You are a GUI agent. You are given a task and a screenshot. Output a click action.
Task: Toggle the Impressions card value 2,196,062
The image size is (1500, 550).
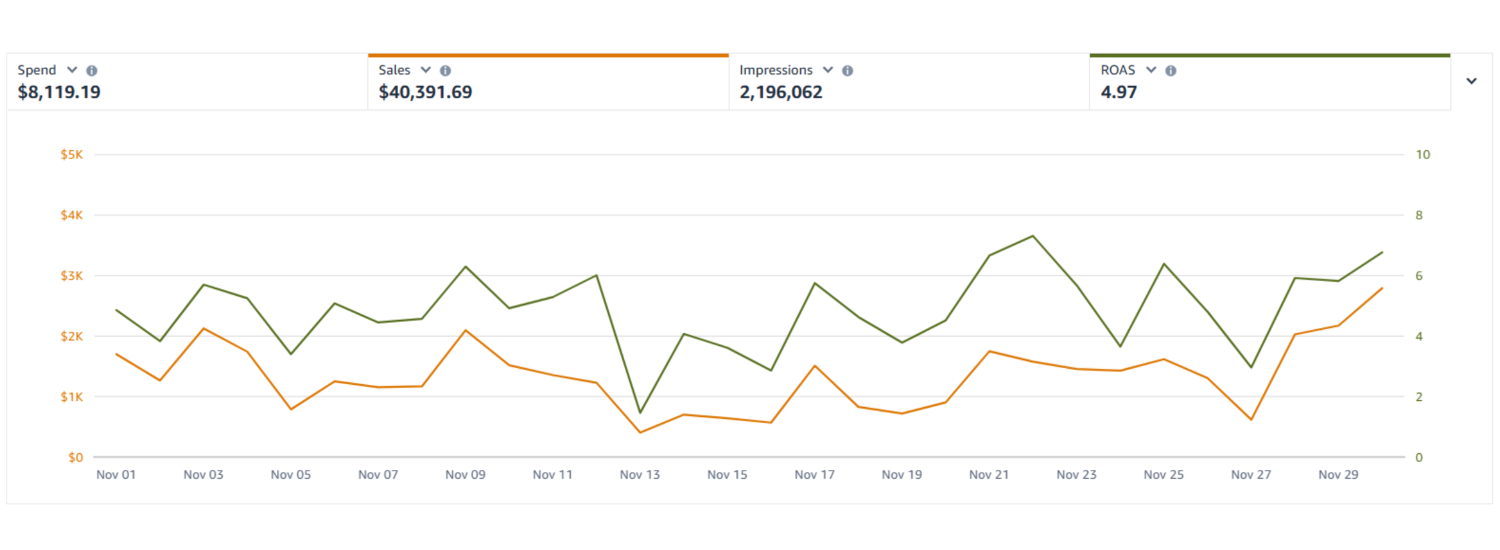(x=781, y=92)
